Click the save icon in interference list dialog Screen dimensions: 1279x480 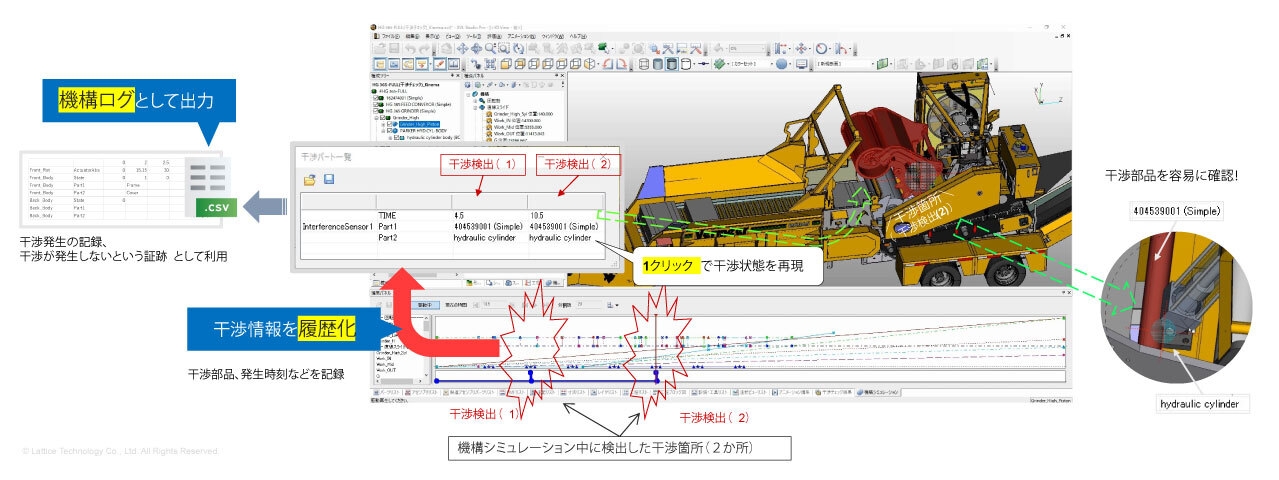[329, 179]
